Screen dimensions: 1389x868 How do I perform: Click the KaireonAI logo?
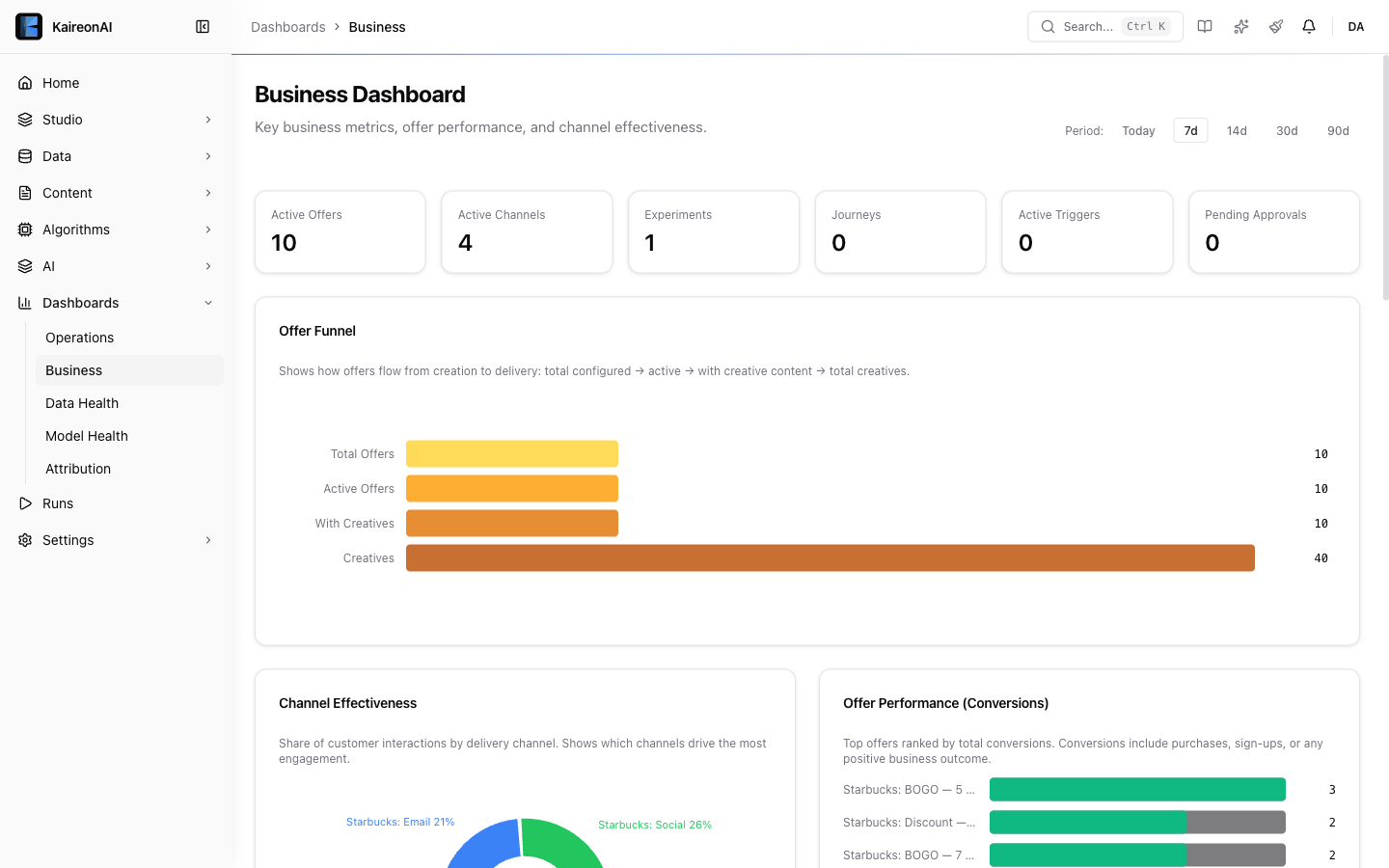point(29,27)
